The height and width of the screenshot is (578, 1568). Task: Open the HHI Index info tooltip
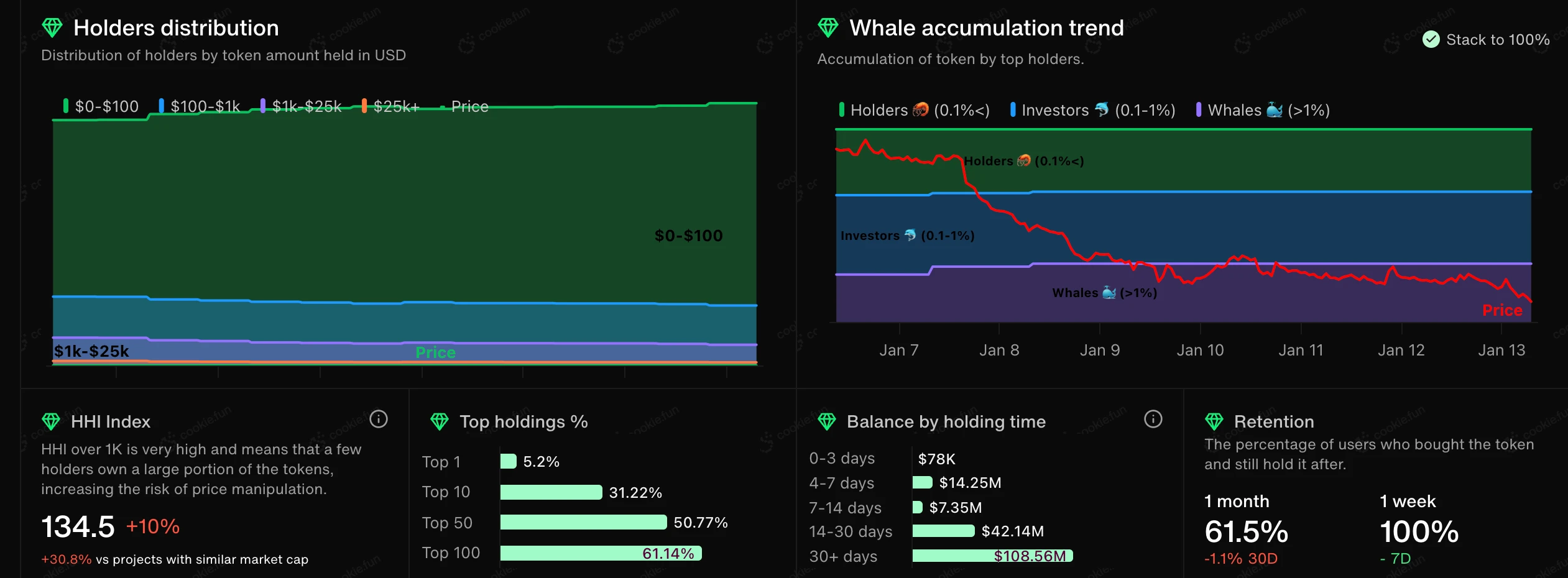pos(379,420)
